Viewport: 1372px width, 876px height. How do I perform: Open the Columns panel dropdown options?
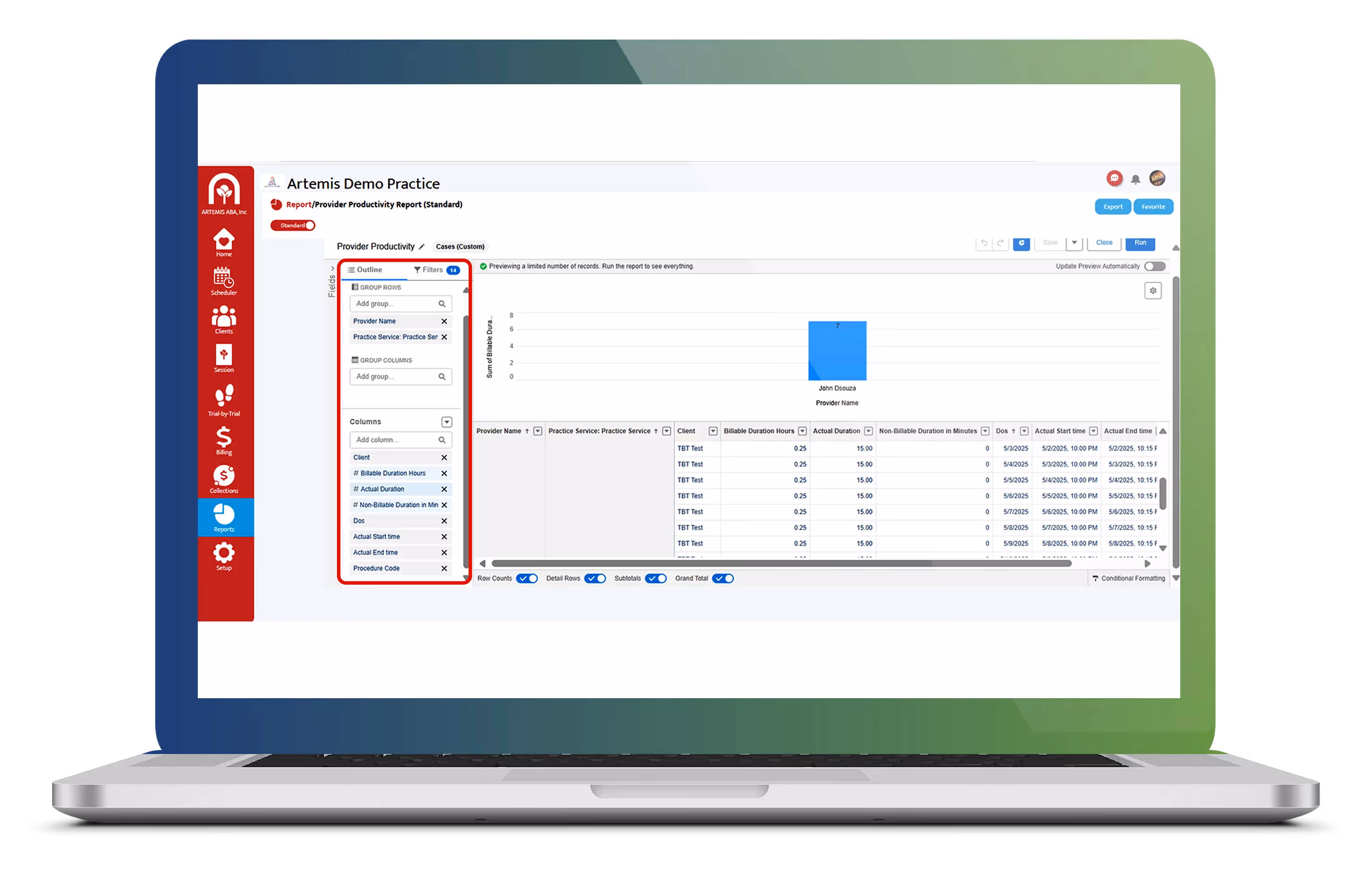tap(447, 421)
